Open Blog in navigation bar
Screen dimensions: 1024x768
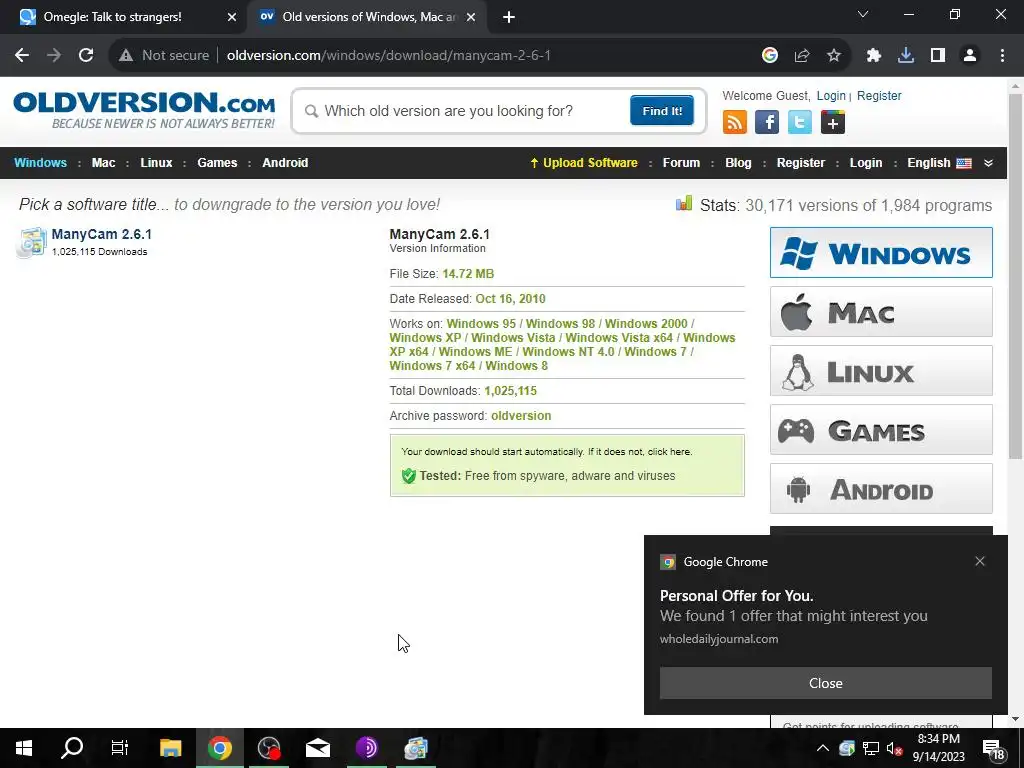pyautogui.click(x=738, y=163)
